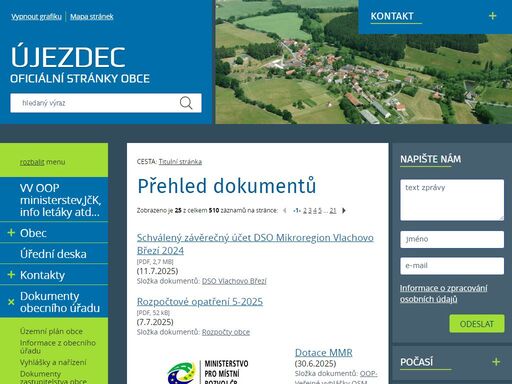
Task: Click the Ministerstvo pro místní rozvoj logo
Action: [x=208, y=371]
